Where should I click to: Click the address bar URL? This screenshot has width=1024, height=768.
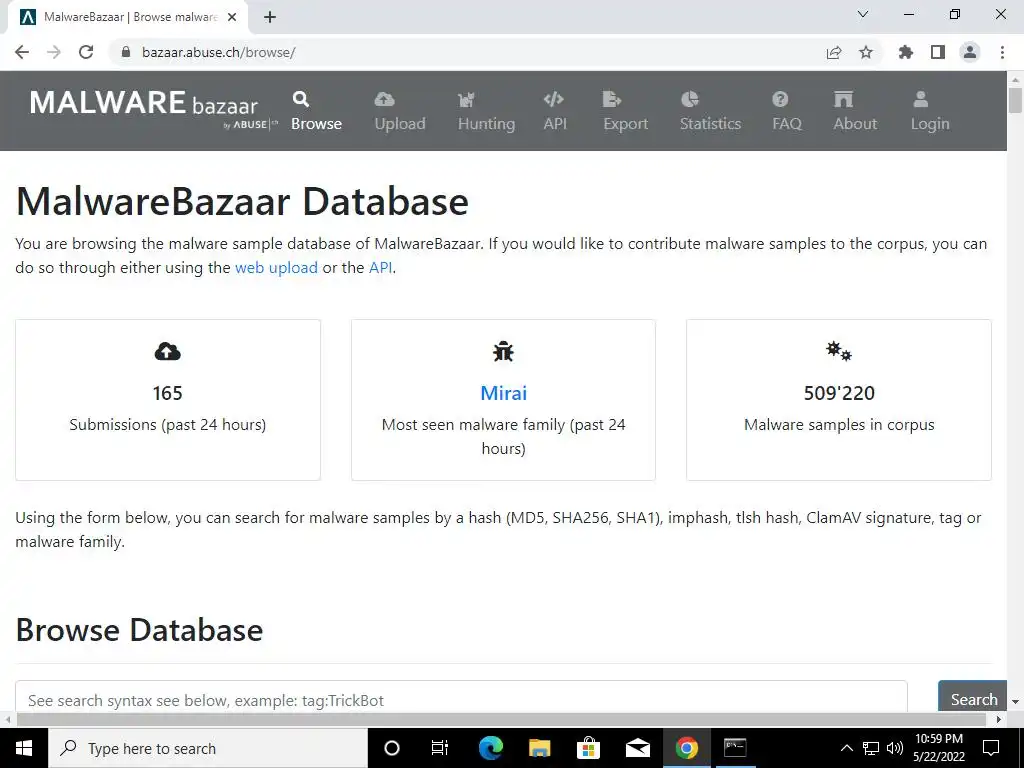tap(219, 52)
